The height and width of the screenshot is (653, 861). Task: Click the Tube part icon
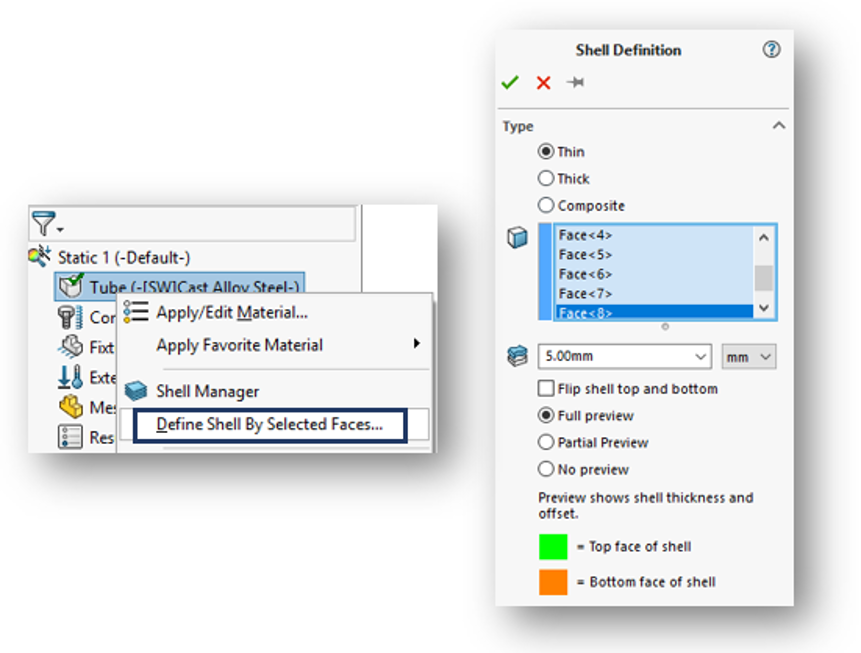click(71, 285)
